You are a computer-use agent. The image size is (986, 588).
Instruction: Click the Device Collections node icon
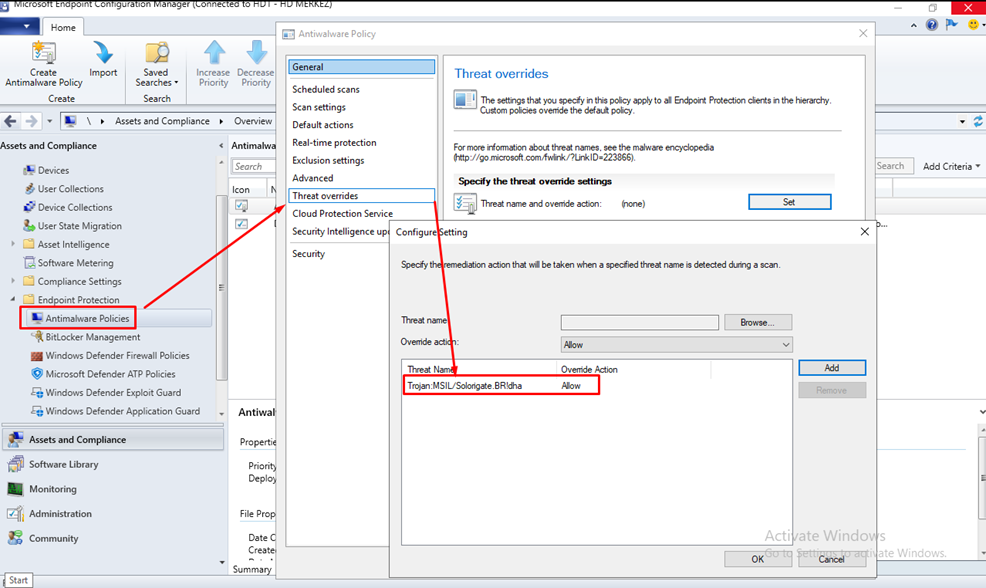tap(29, 207)
